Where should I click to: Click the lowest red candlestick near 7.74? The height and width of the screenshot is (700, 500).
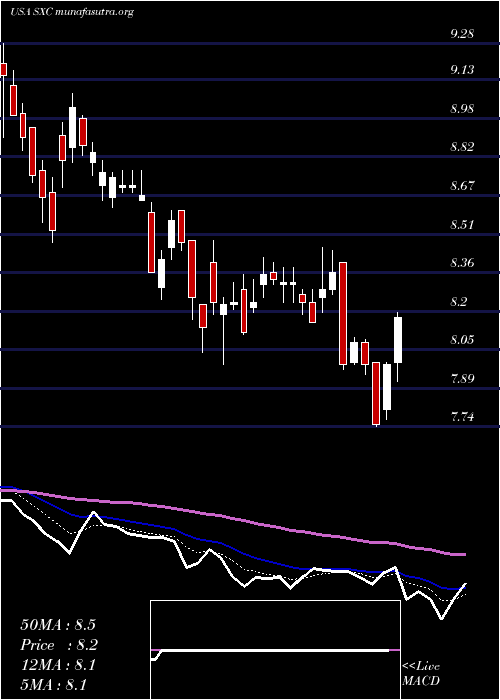point(376,393)
